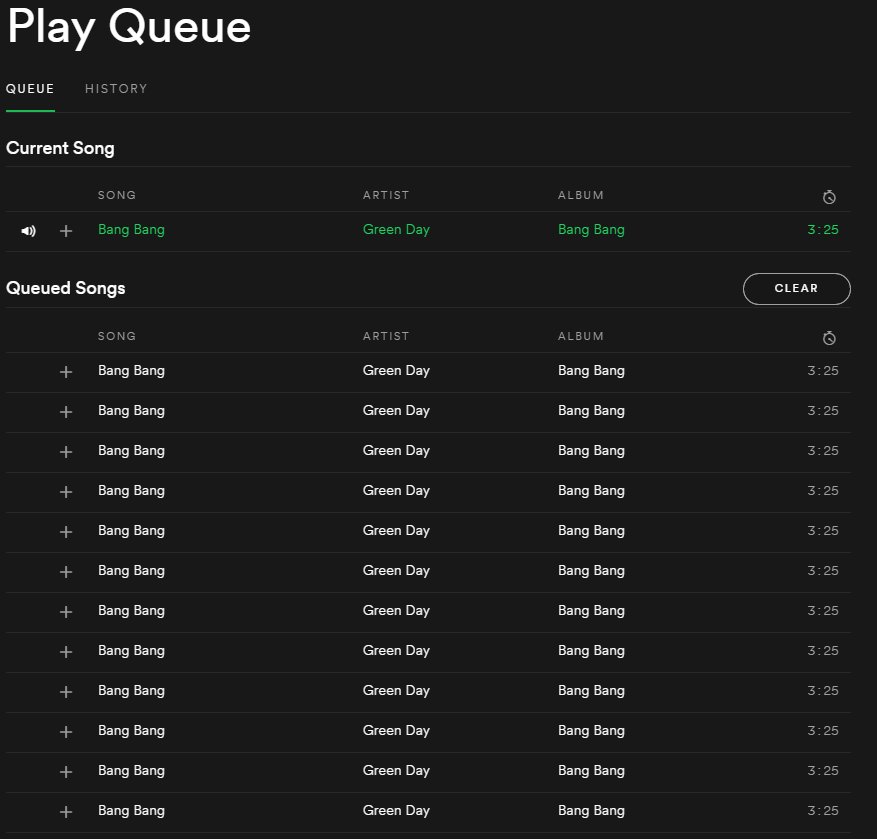
Task: Click the plus icon on the eighth queued song
Action: click(66, 652)
